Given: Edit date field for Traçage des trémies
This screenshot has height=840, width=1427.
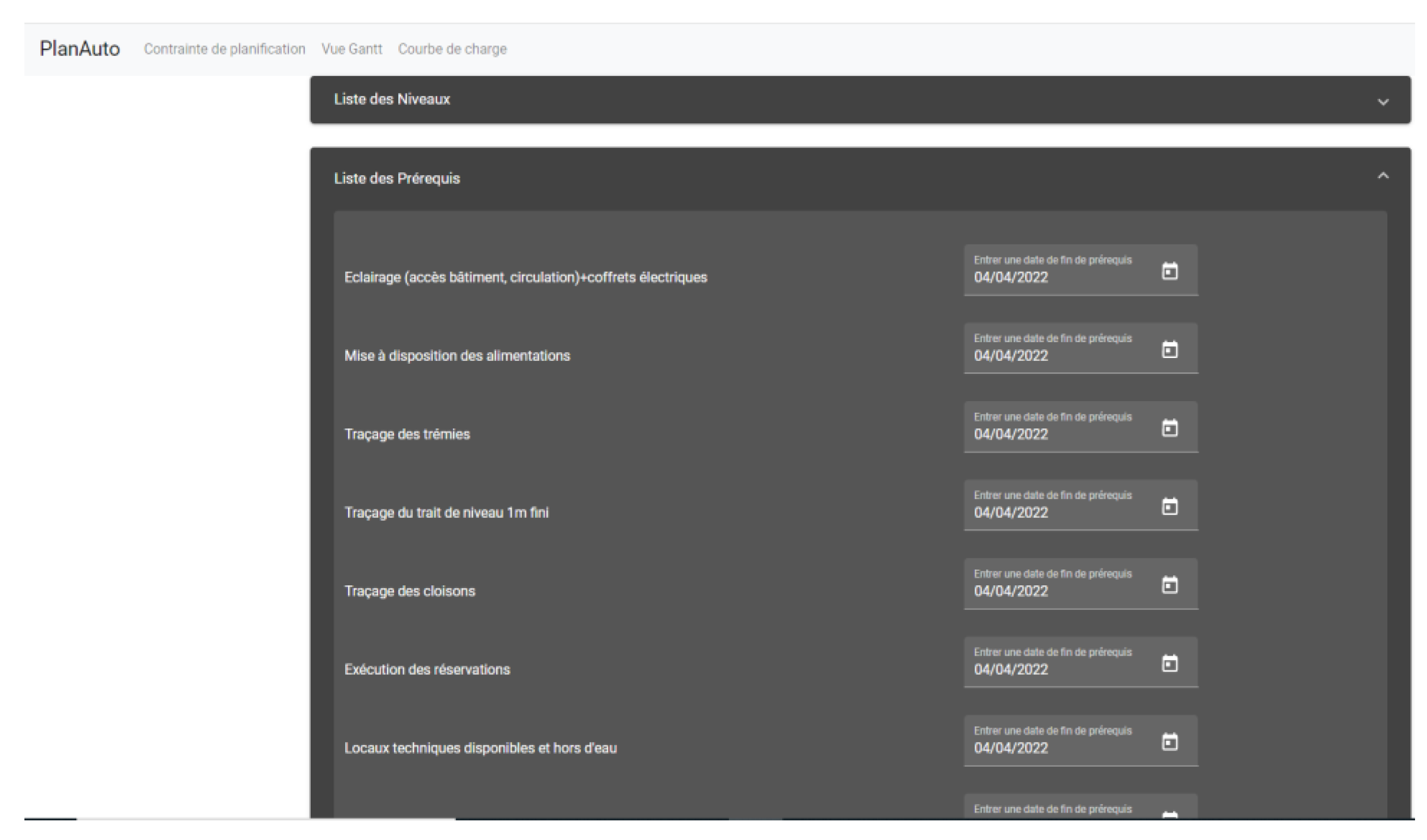Looking at the screenshot, I should 1011,434.
